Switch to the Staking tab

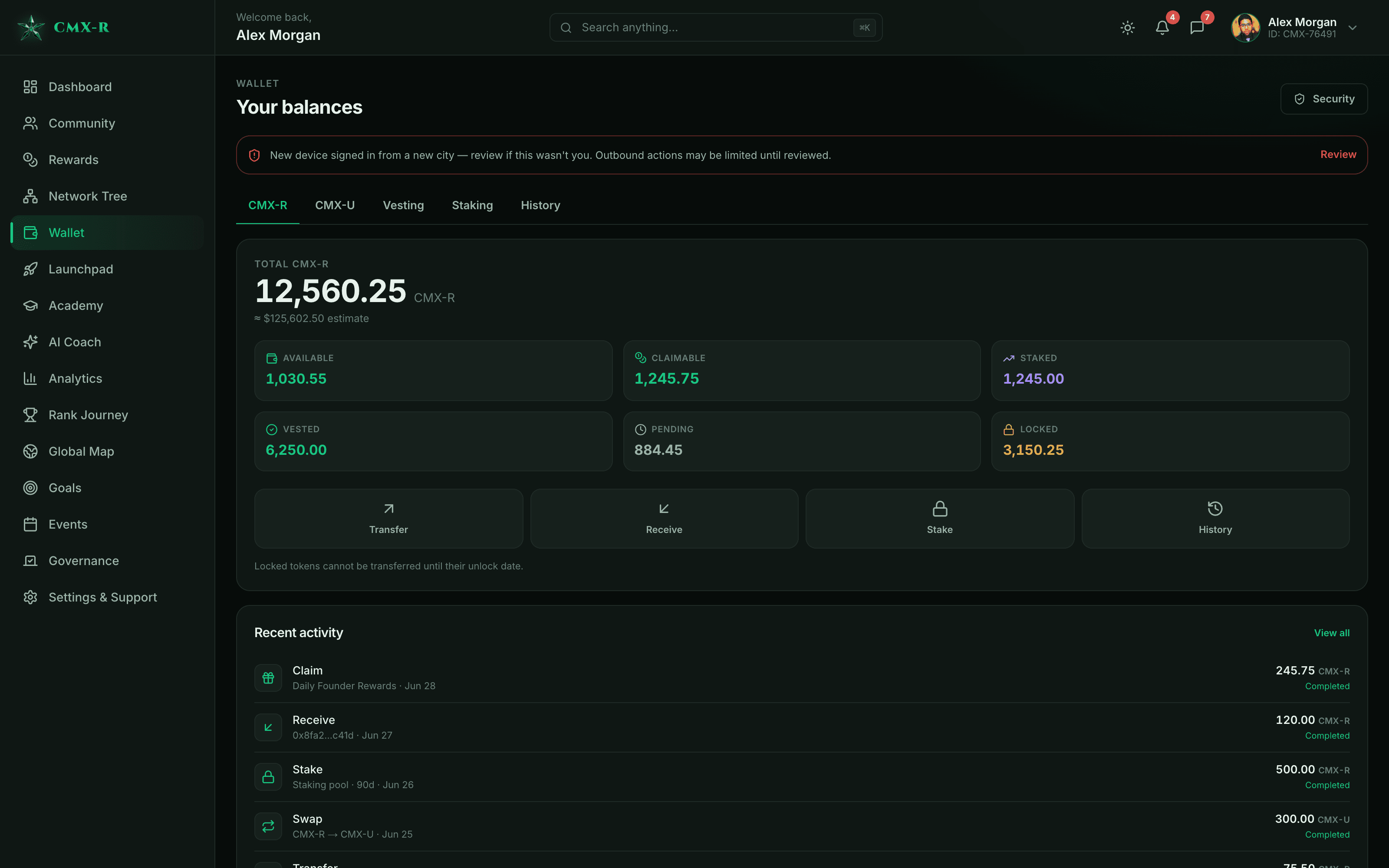click(x=472, y=206)
